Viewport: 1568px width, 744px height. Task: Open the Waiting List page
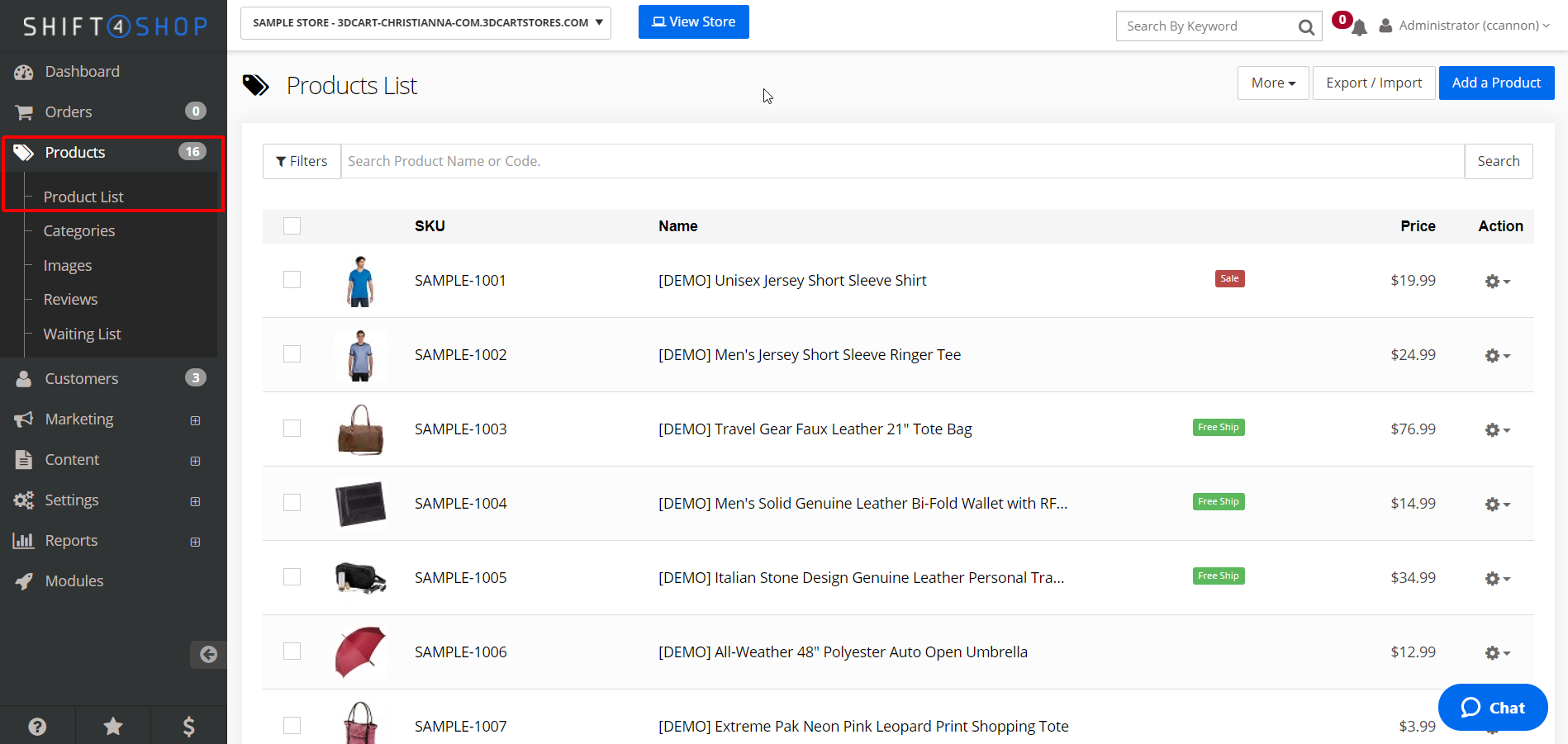82,334
